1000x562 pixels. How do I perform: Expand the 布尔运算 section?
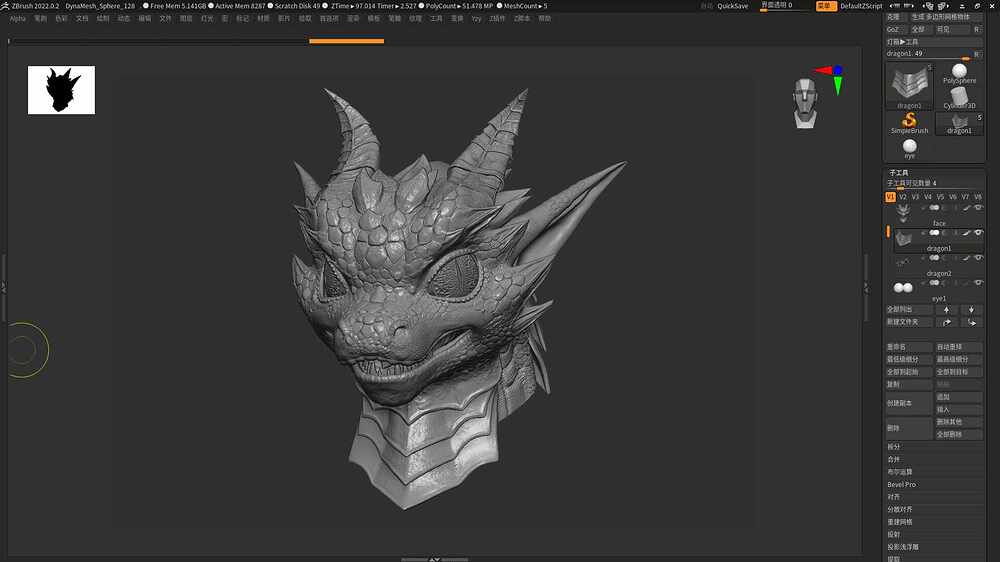[x=900, y=472]
